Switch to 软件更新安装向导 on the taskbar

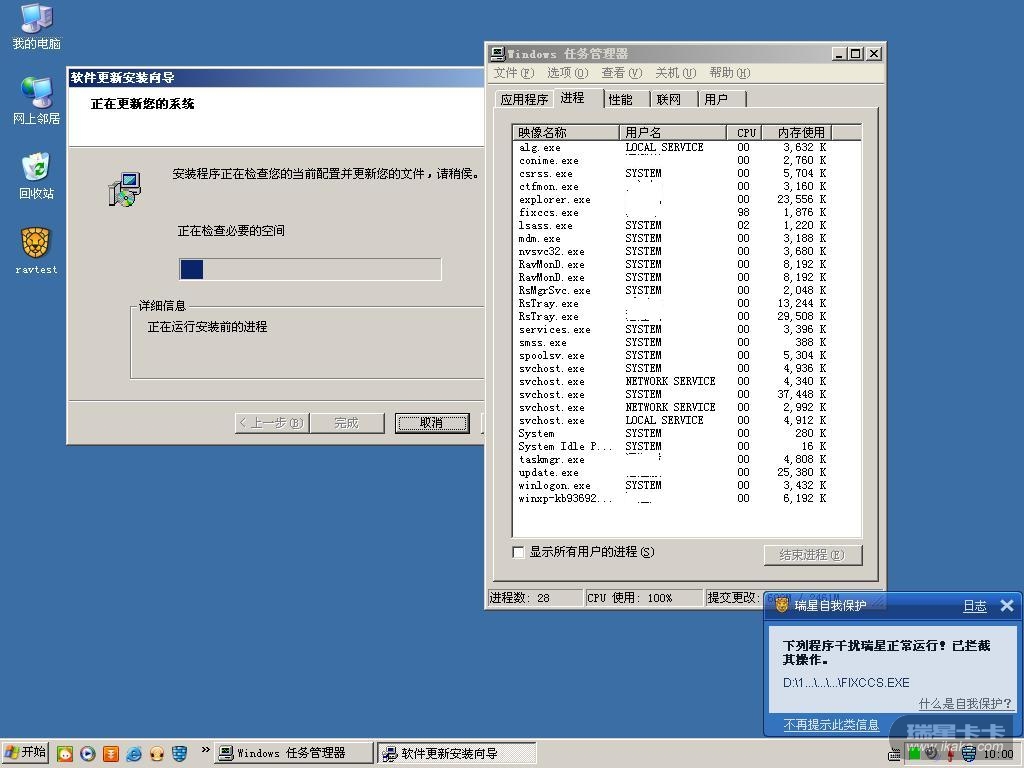pos(457,753)
